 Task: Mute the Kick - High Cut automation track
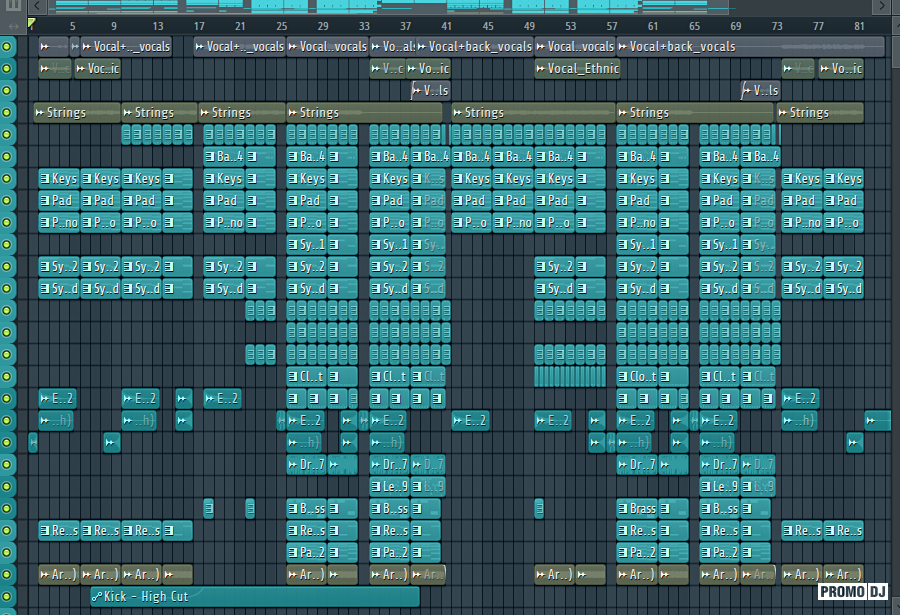(x=7, y=597)
